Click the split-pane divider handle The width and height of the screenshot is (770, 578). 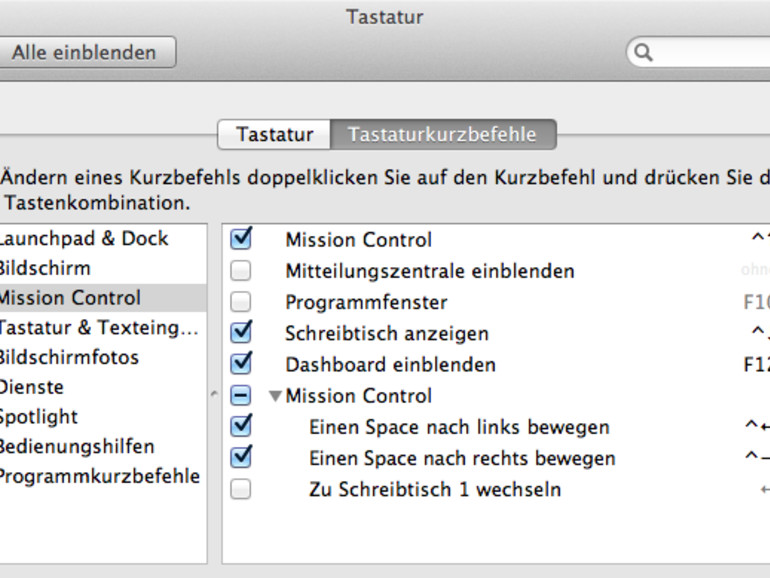(x=214, y=394)
